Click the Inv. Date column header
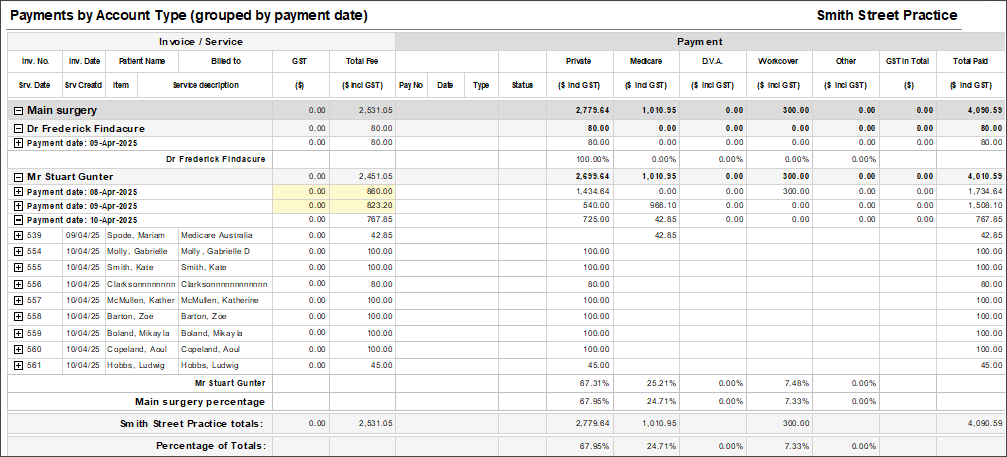 click(84, 61)
